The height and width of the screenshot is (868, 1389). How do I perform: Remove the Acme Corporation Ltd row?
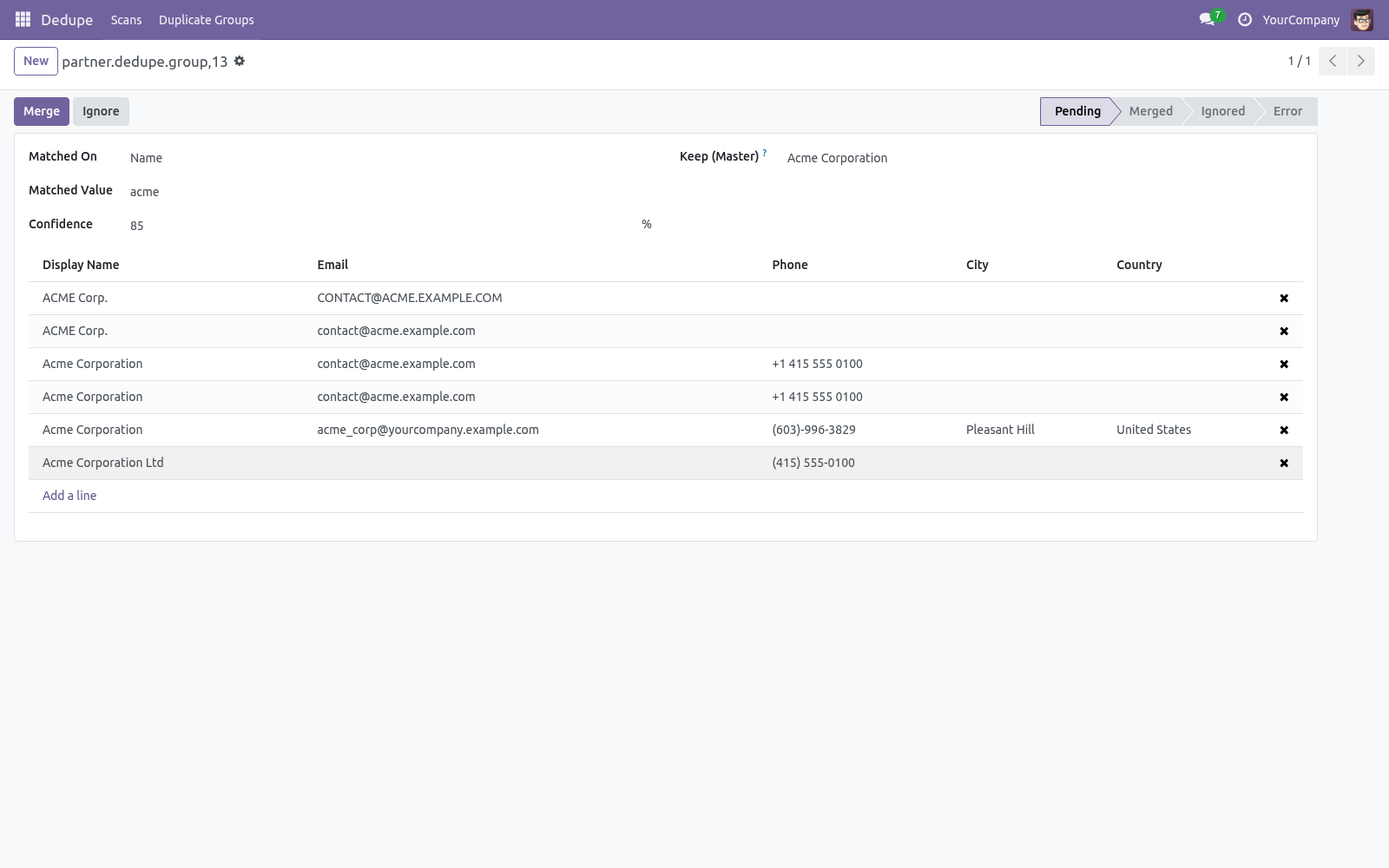coord(1284,464)
